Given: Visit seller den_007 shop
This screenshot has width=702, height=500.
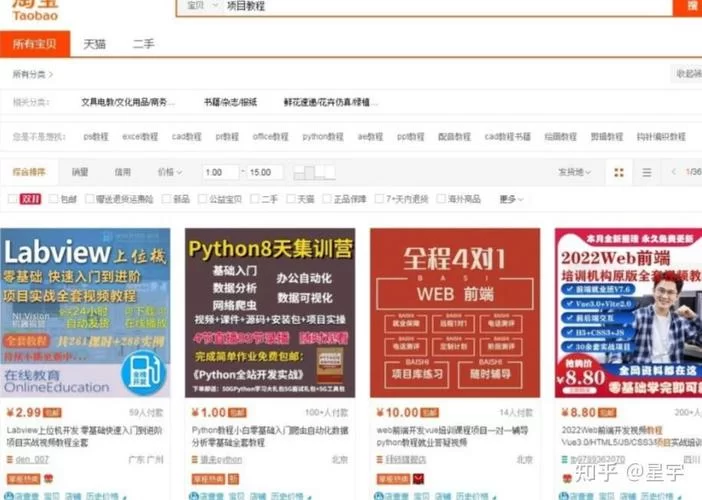Looking at the screenshot, I should (x=32, y=459).
